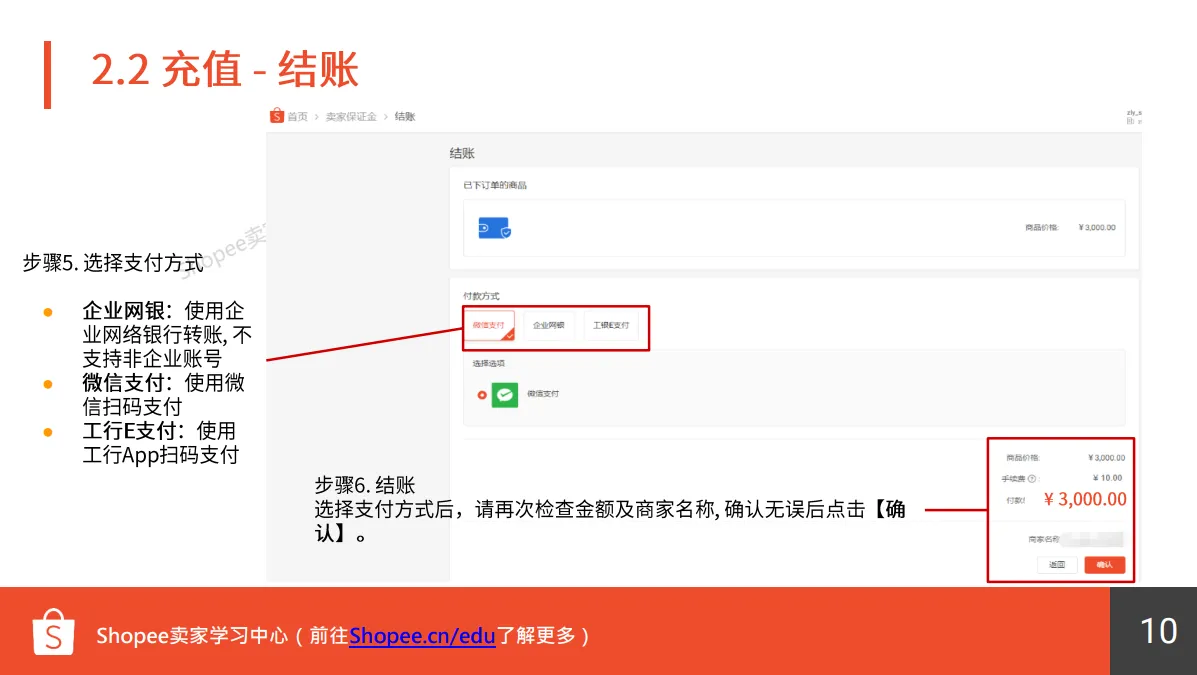Switch to the 企业网银 payment tab
The image size is (1197, 675).
click(x=549, y=325)
